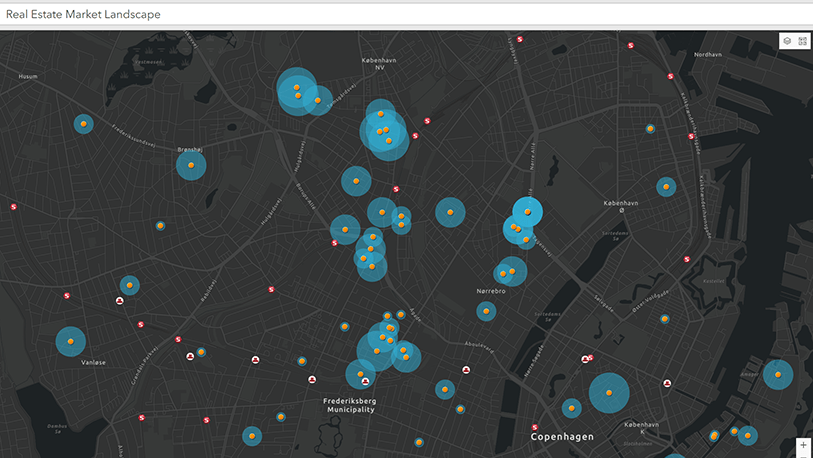
Task: Click the bright blue bubble on Tagensvej
Action: [528, 212]
